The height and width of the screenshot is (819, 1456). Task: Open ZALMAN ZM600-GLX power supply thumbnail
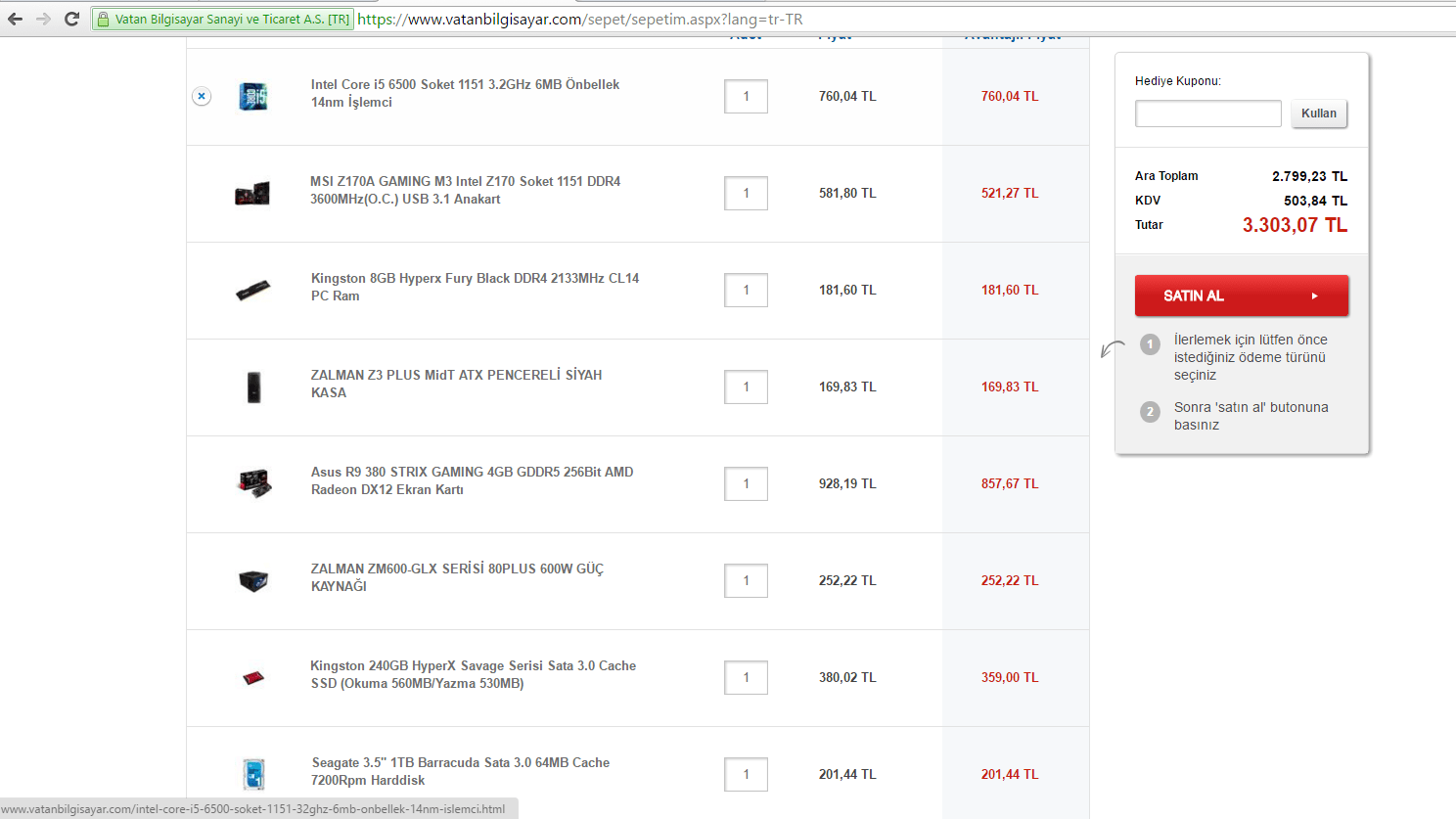tap(253, 580)
